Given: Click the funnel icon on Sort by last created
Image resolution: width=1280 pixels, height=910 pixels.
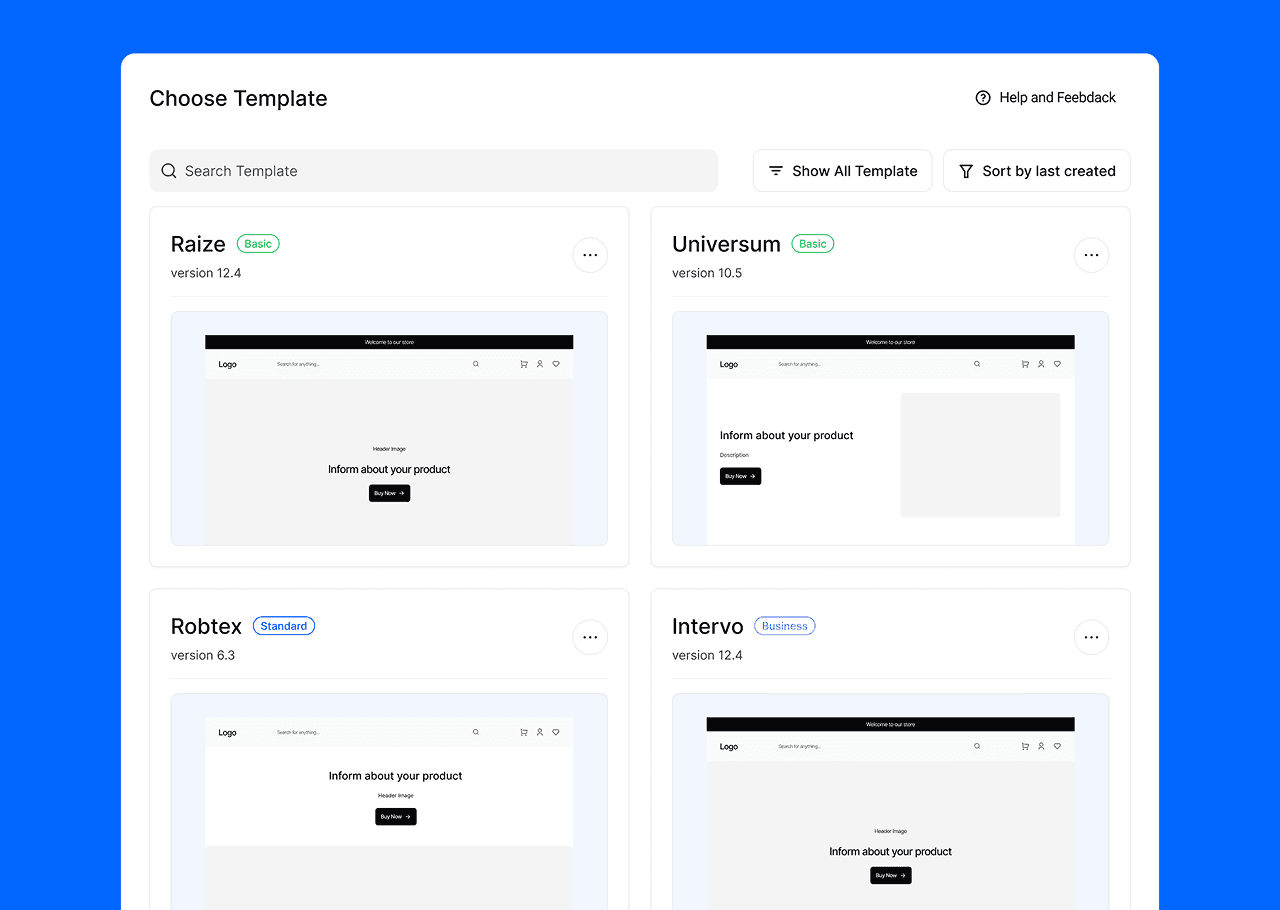Looking at the screenshot, I should [966, 170].
